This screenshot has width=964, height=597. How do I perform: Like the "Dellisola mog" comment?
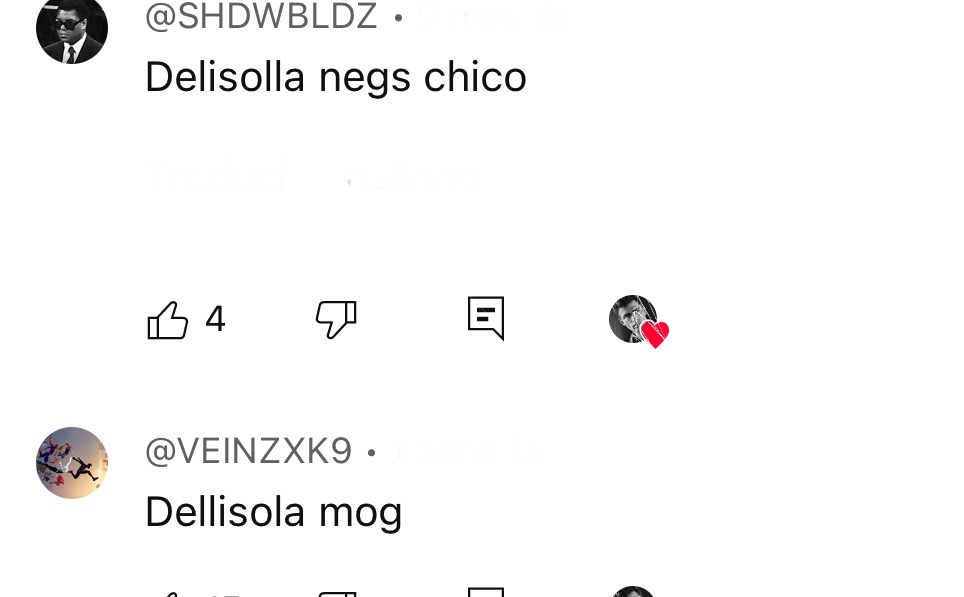coord(167,594)
